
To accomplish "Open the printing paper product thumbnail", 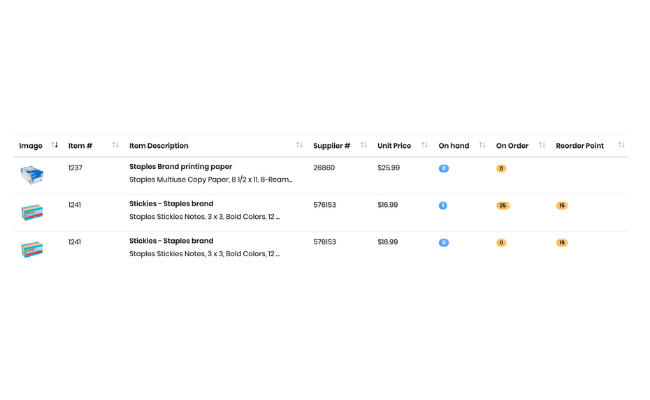I will pyautogui.click(x=32, y=175).
